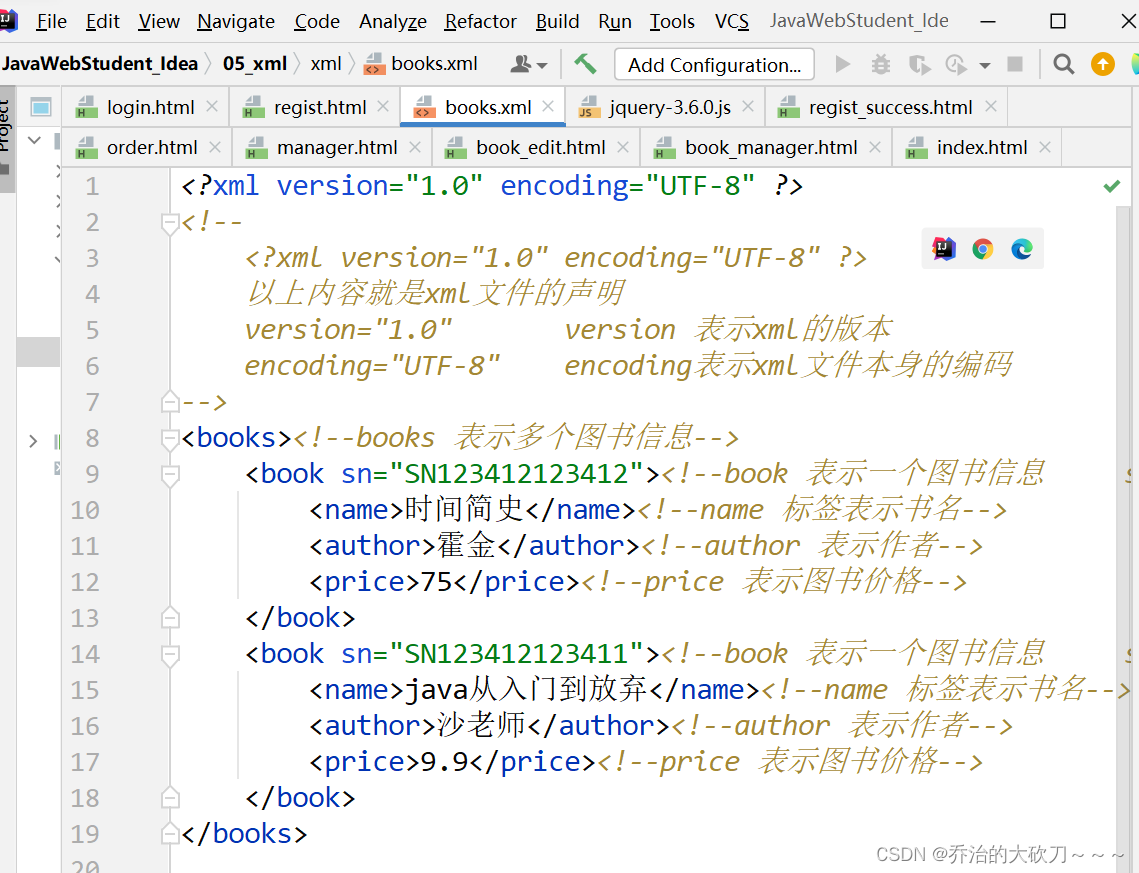The width and height of the screenshot is (1139, 873).
Task: Click the orange update arrow icon
Action: tap(1103, 65)
